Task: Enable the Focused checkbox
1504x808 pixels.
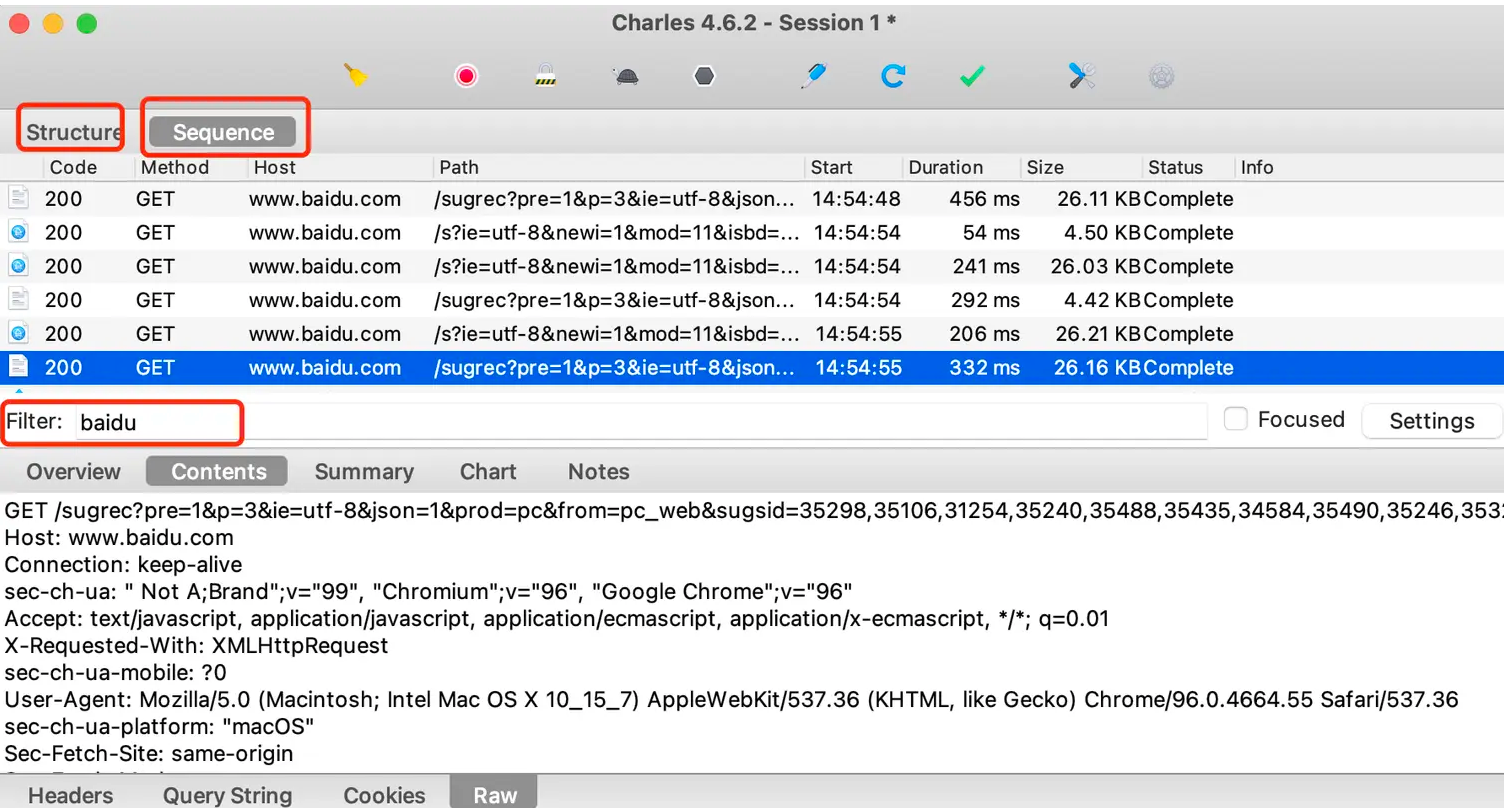Action: [1236, 419]
